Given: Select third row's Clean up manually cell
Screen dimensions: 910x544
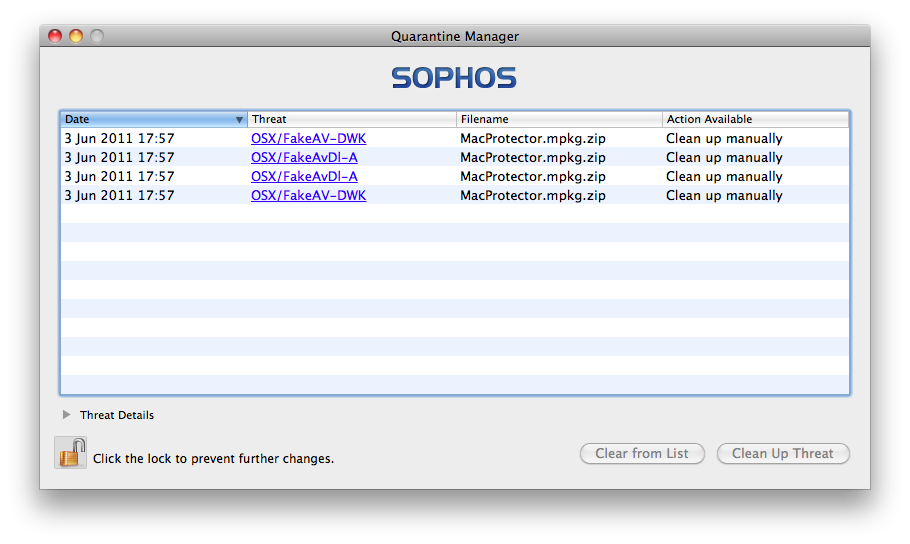Looking at the screenshot, I should point(724,176).
